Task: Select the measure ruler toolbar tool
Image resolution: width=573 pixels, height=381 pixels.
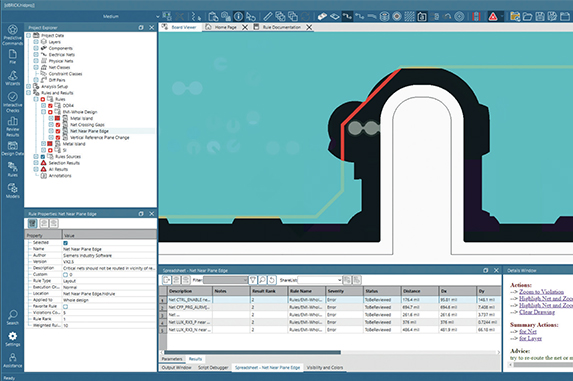Action: [x=268, y=16]
